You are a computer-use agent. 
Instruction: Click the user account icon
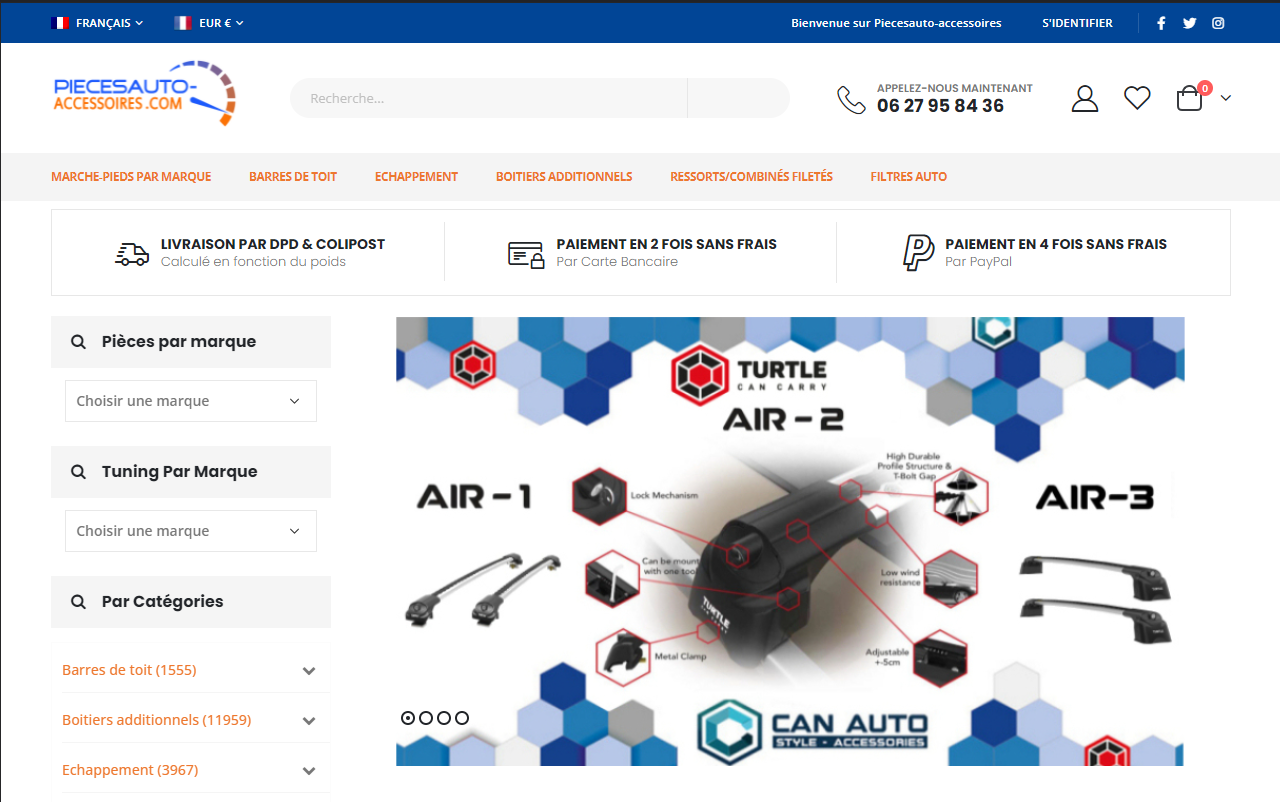click(x=1085, y=98)
